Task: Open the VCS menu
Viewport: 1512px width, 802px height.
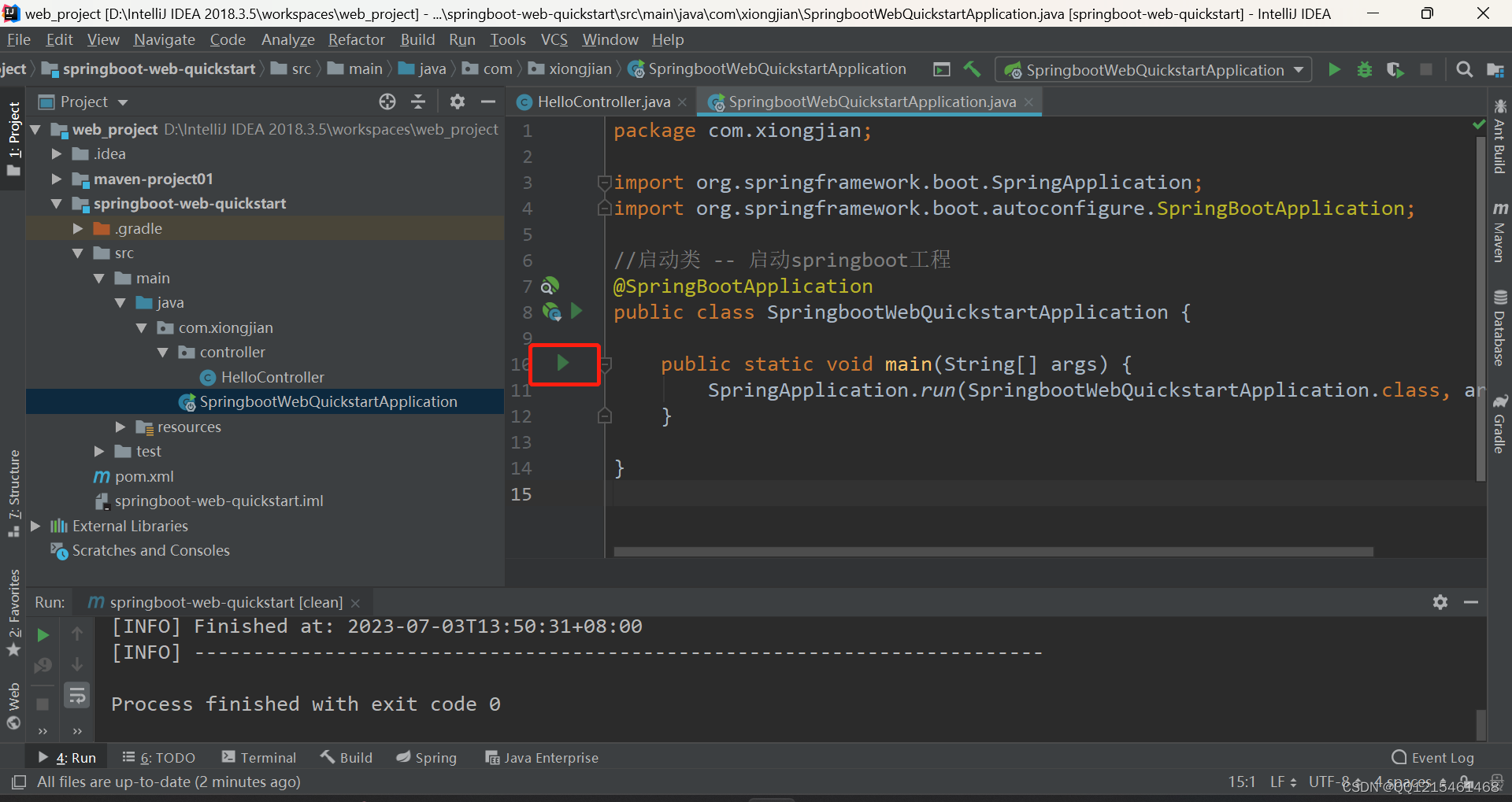Action: point(554,39)
